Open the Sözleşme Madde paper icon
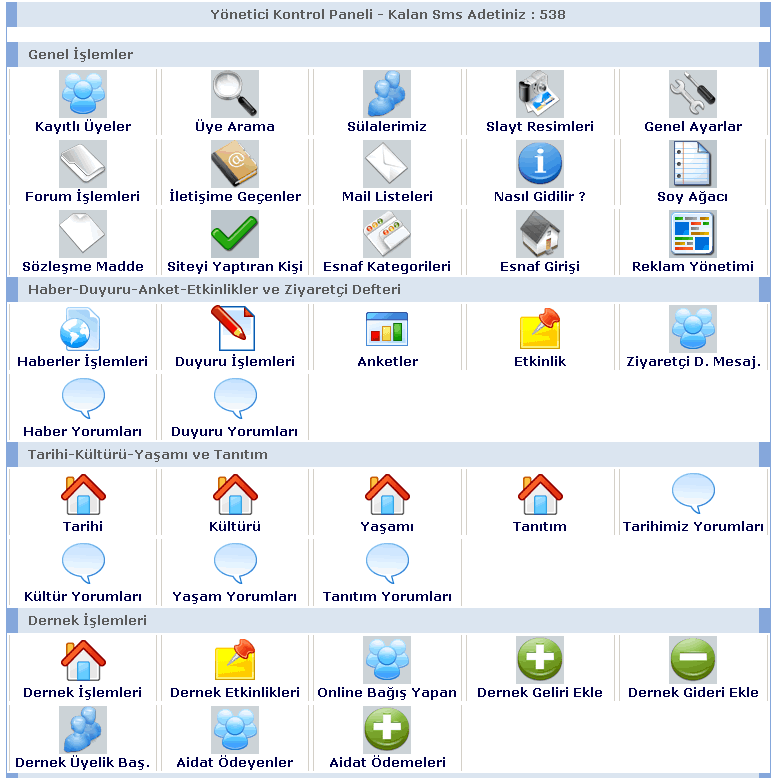Viewport: 775px width, 778px height. click(x=83, y=234)
